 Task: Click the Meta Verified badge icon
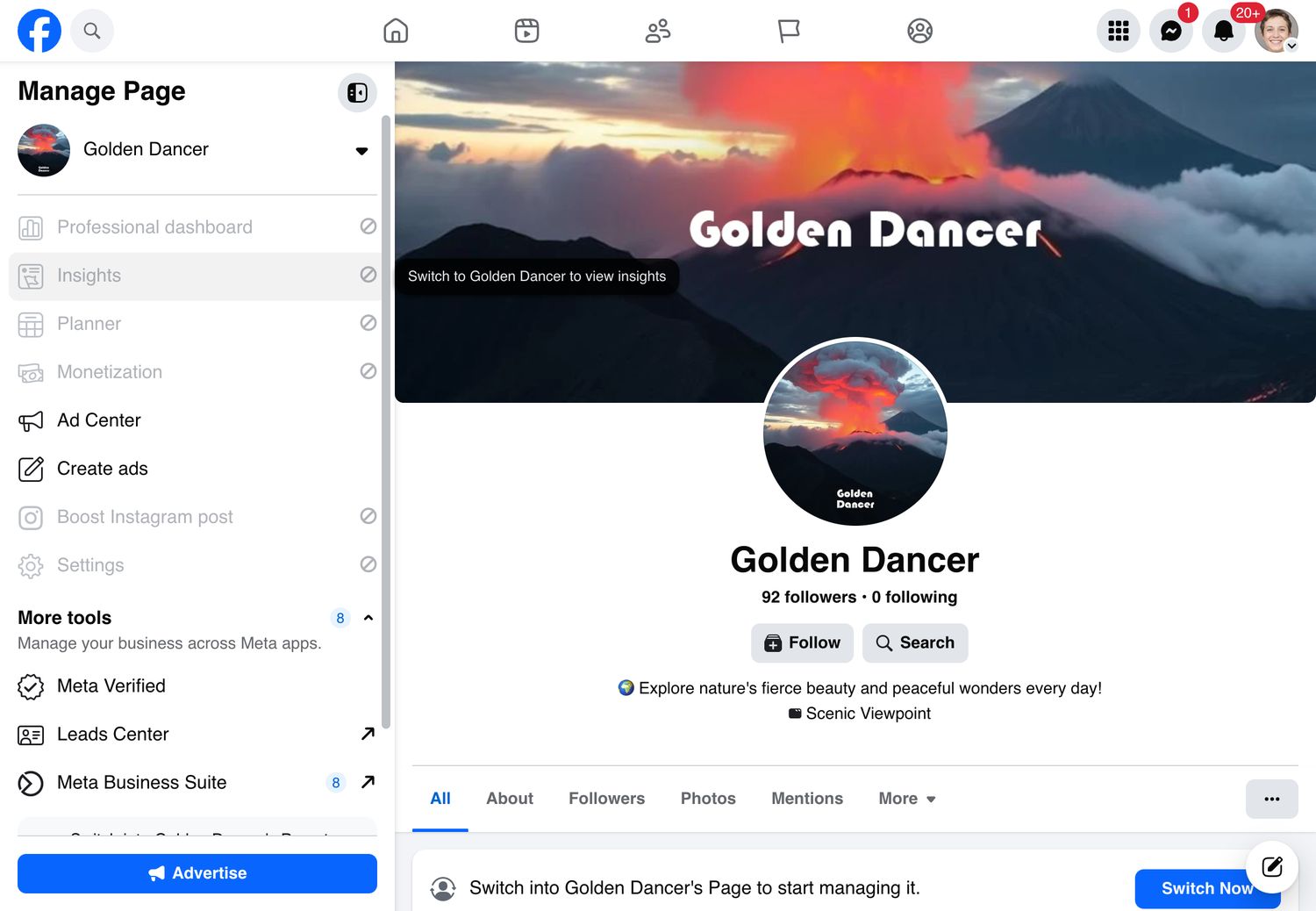pyautogui.click(x=31, y=686)
